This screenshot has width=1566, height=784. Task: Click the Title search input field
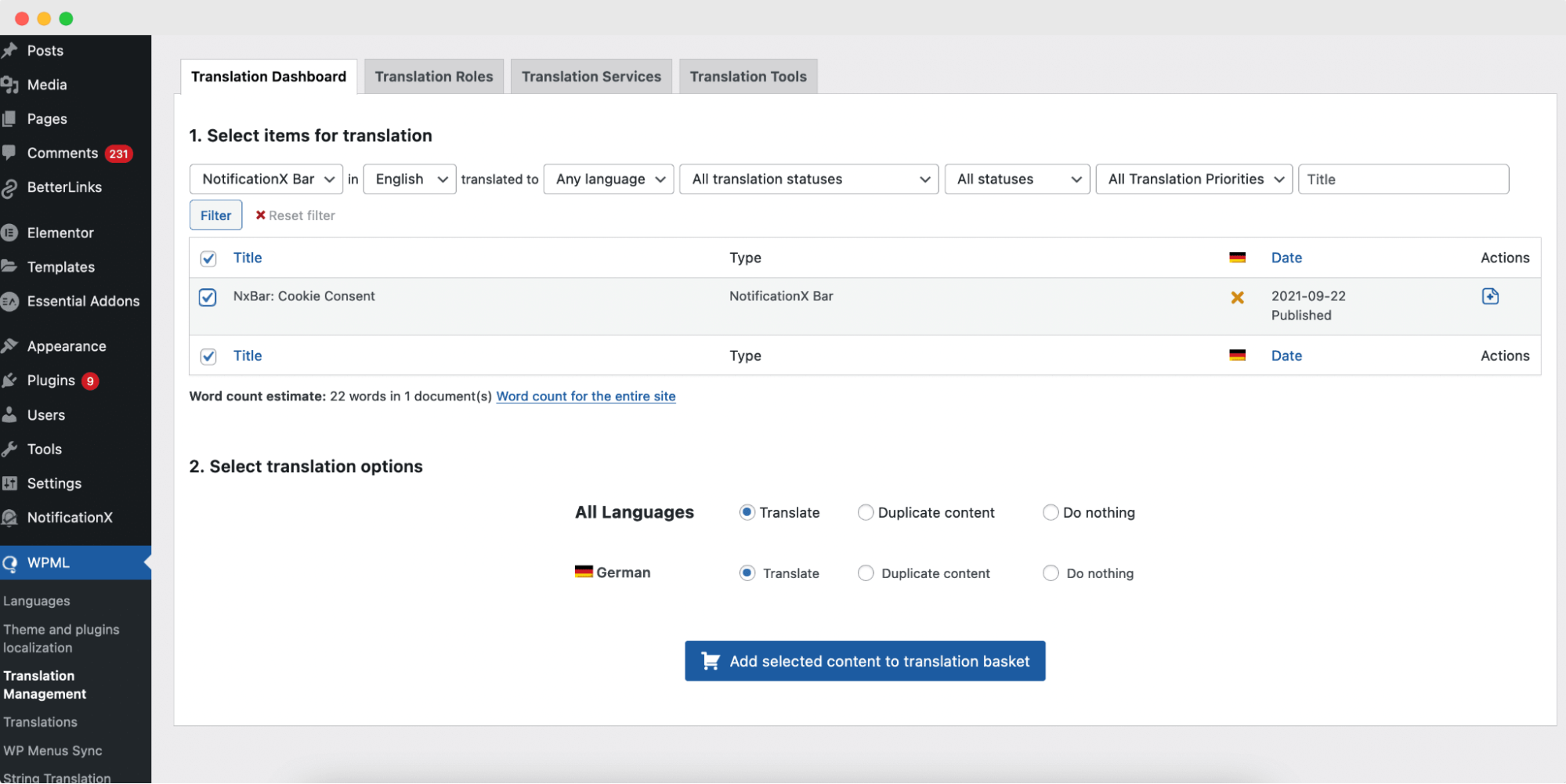pyautogui.click(x=1403, y=179)
